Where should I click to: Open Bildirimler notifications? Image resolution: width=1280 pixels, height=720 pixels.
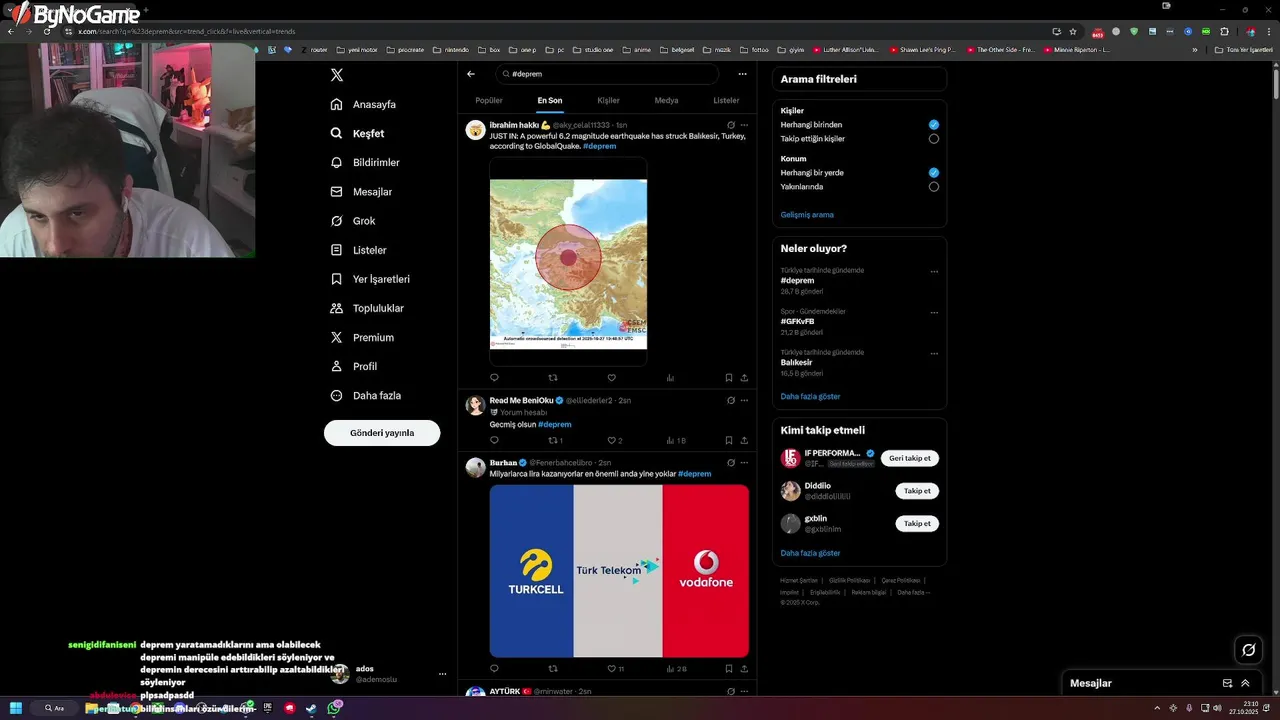click(x=365, y=162)
